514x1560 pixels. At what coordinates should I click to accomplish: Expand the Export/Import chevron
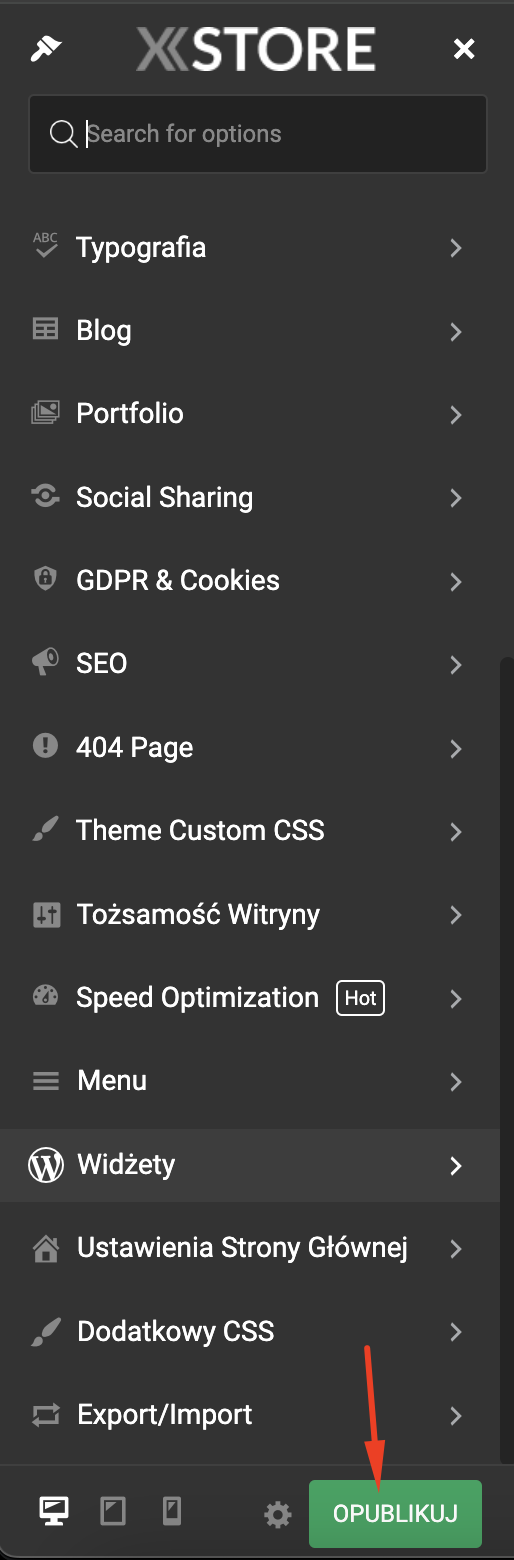point(456,1415)
